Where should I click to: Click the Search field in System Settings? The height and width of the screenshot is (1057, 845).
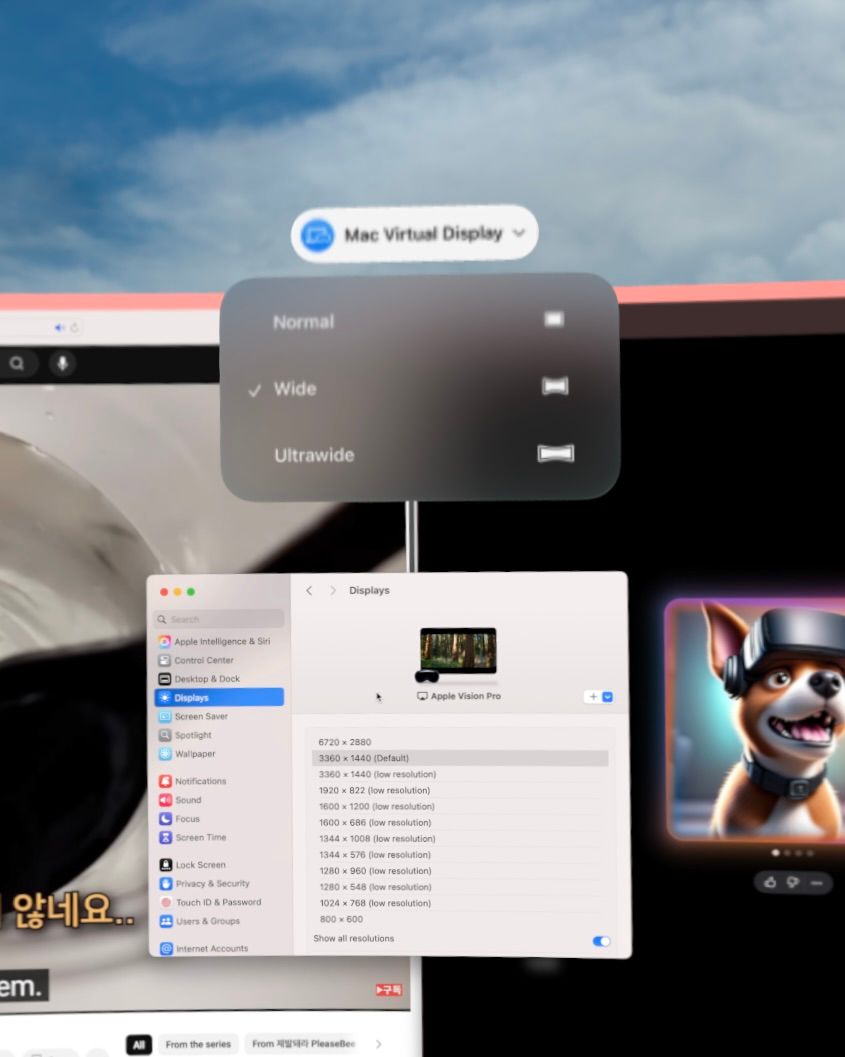point(220,619)
